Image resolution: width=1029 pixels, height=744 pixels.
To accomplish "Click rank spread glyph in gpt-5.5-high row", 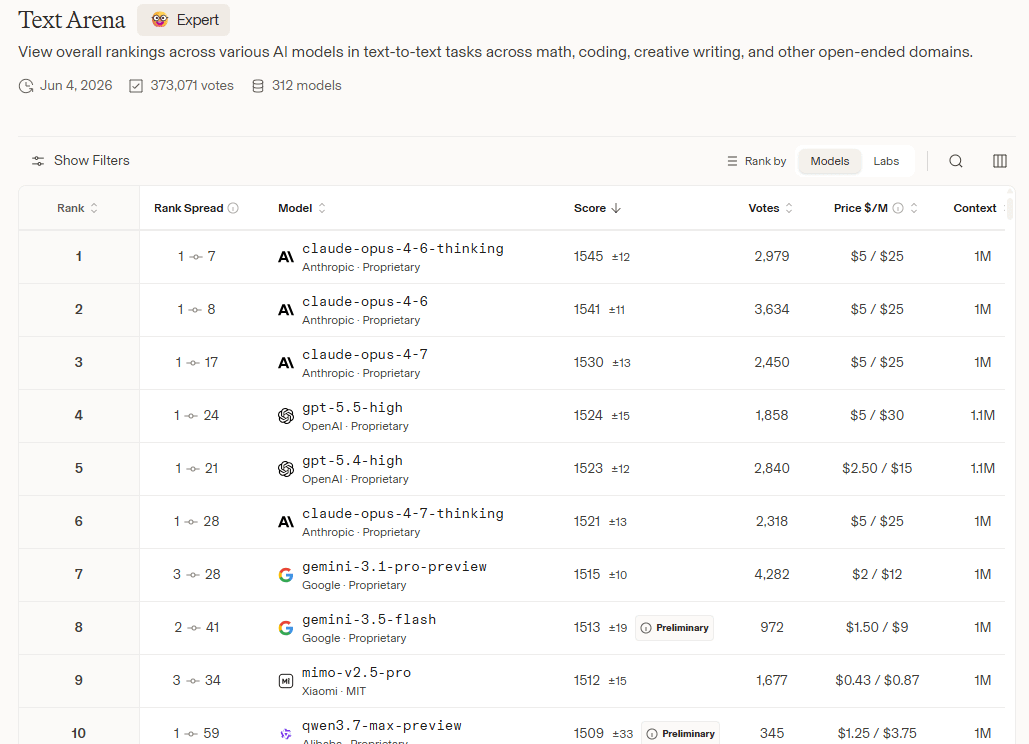I will click(191, 416).
